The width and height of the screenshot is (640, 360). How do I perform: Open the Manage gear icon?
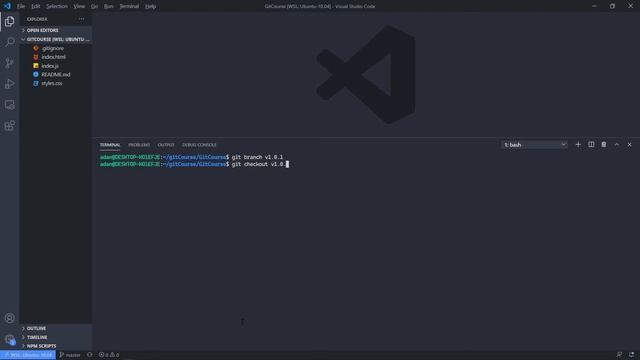(9, 339)
